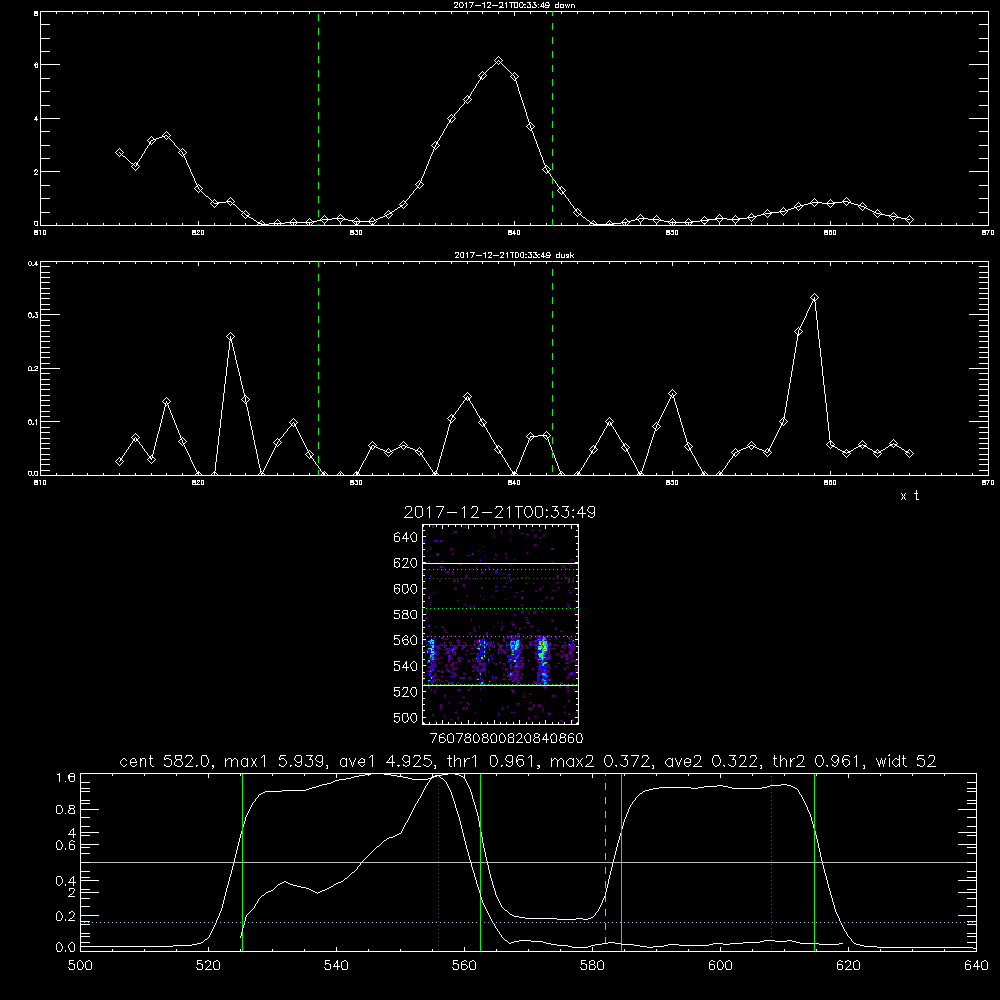Image resolution: width=1000 pixels, height=1000 pixels.
Task: Click the '540' label on bottom plot x-axis
Action: (336, 966)
